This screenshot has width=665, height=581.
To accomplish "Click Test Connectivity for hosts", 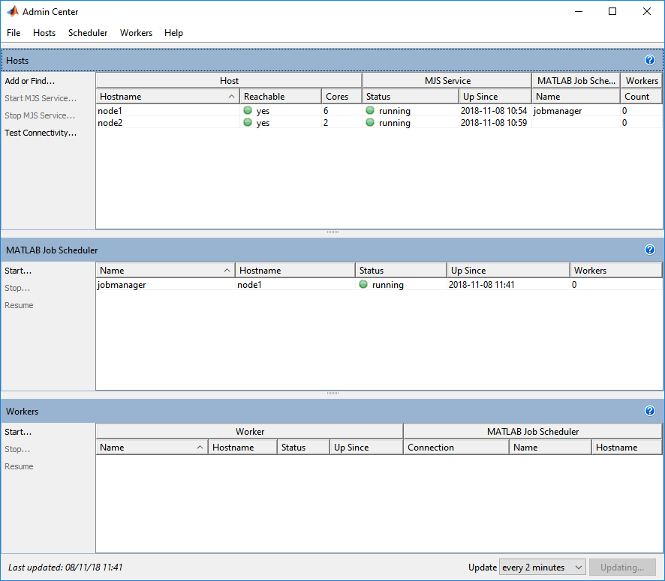I will tap(40, 133).
